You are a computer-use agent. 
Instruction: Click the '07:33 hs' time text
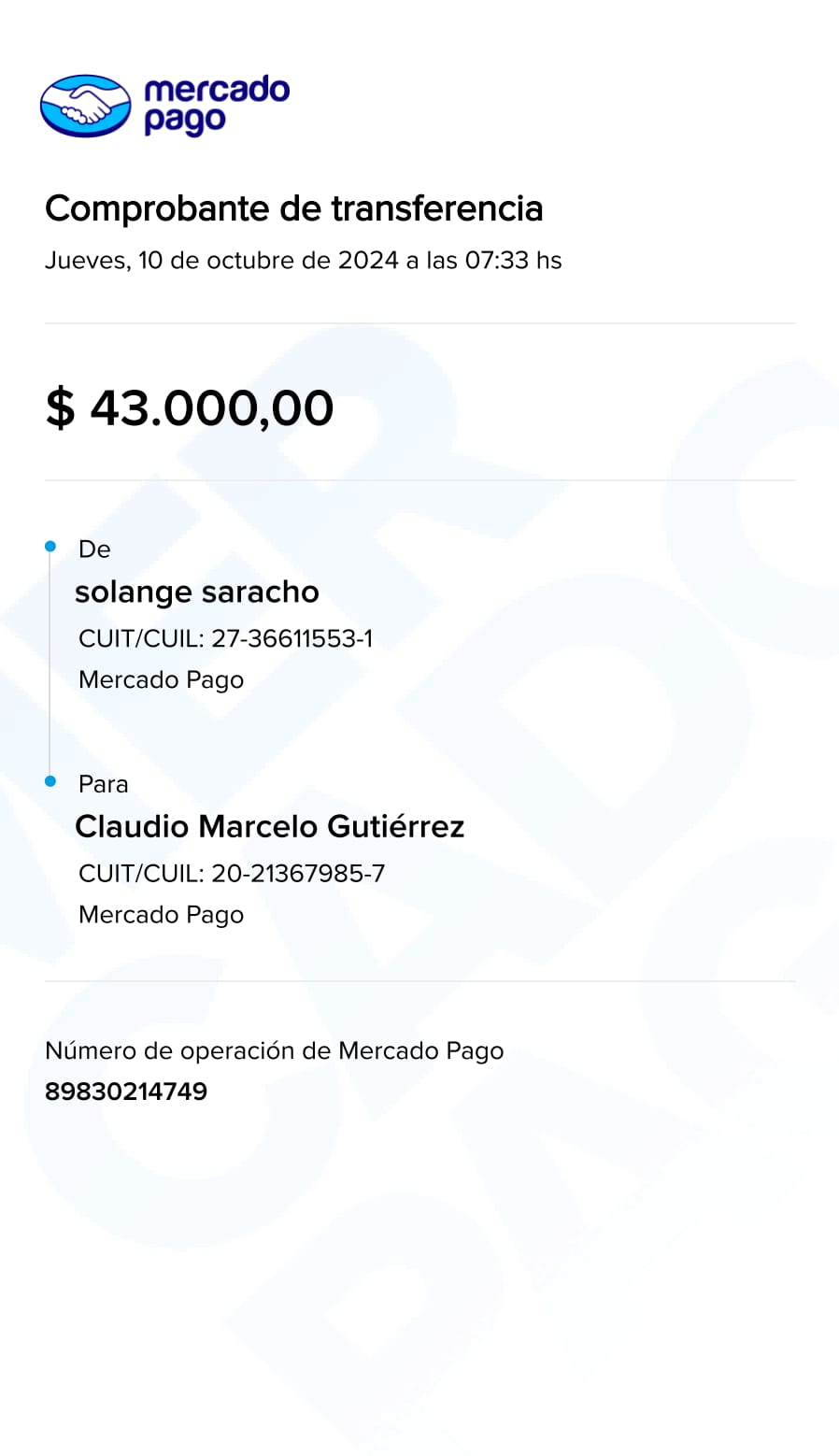pos(513,260)
